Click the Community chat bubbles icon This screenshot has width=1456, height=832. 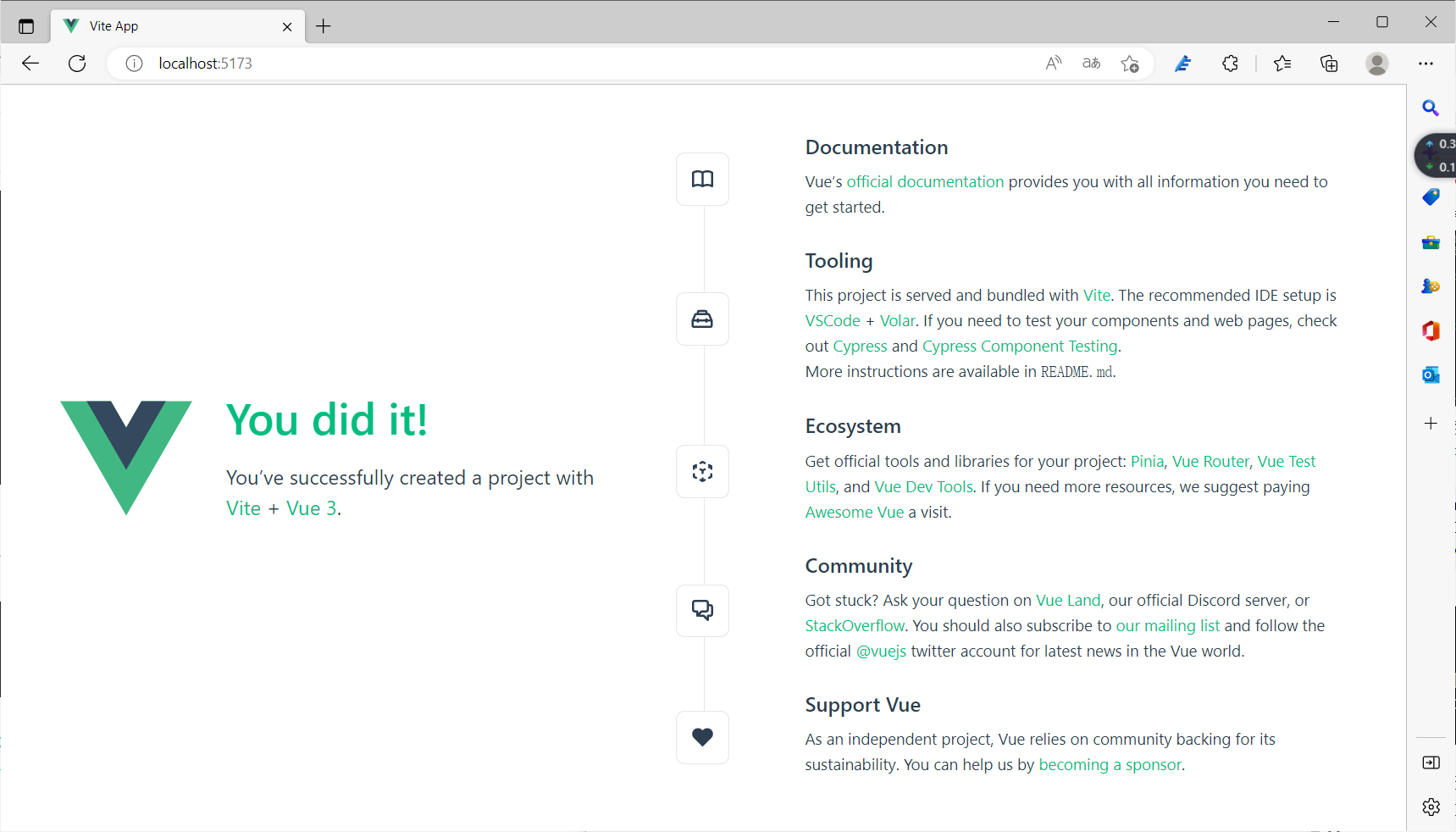pyautogui.click(x=702, y=610)
